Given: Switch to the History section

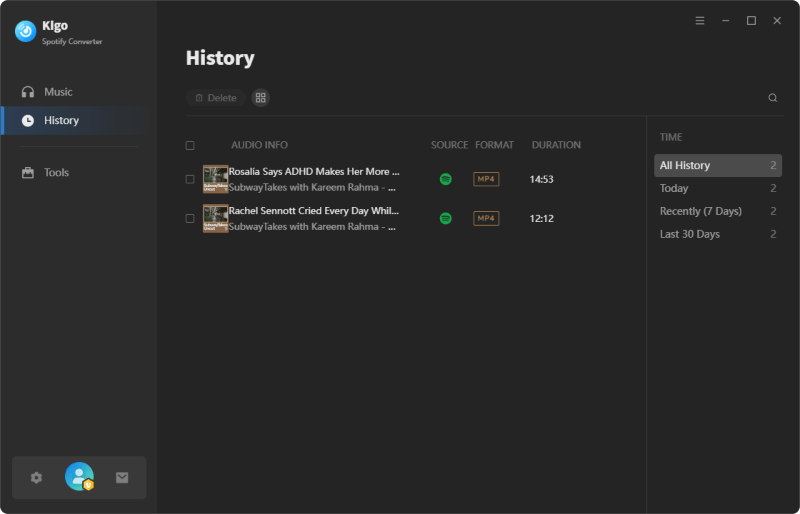Looking at the screenshot, I should [x=79, y=120].
